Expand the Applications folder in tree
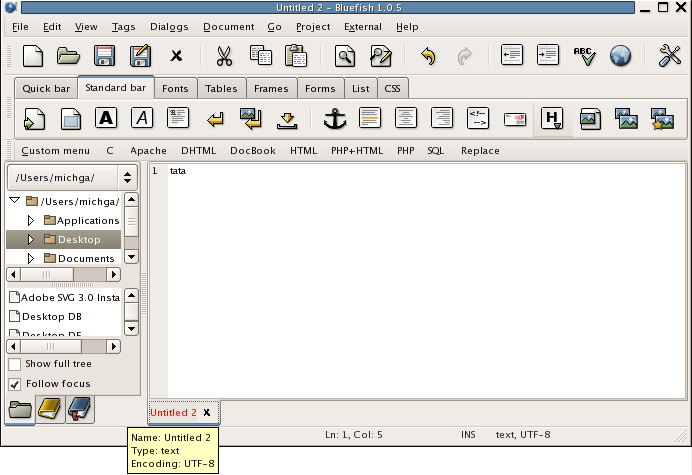This screenshot has height=475, width=692. 31,220
